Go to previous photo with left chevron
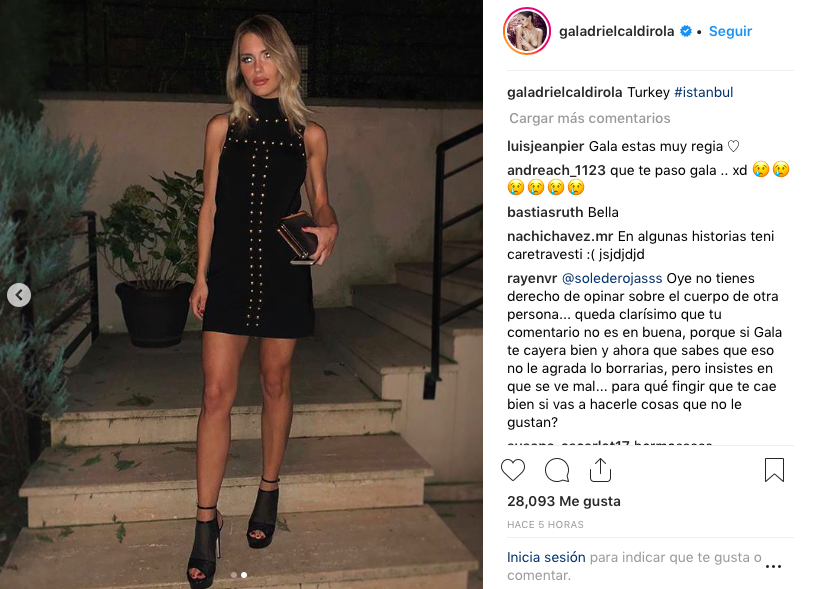The width and height of the screenshot is (814, 589). click(x=19, y=295)
